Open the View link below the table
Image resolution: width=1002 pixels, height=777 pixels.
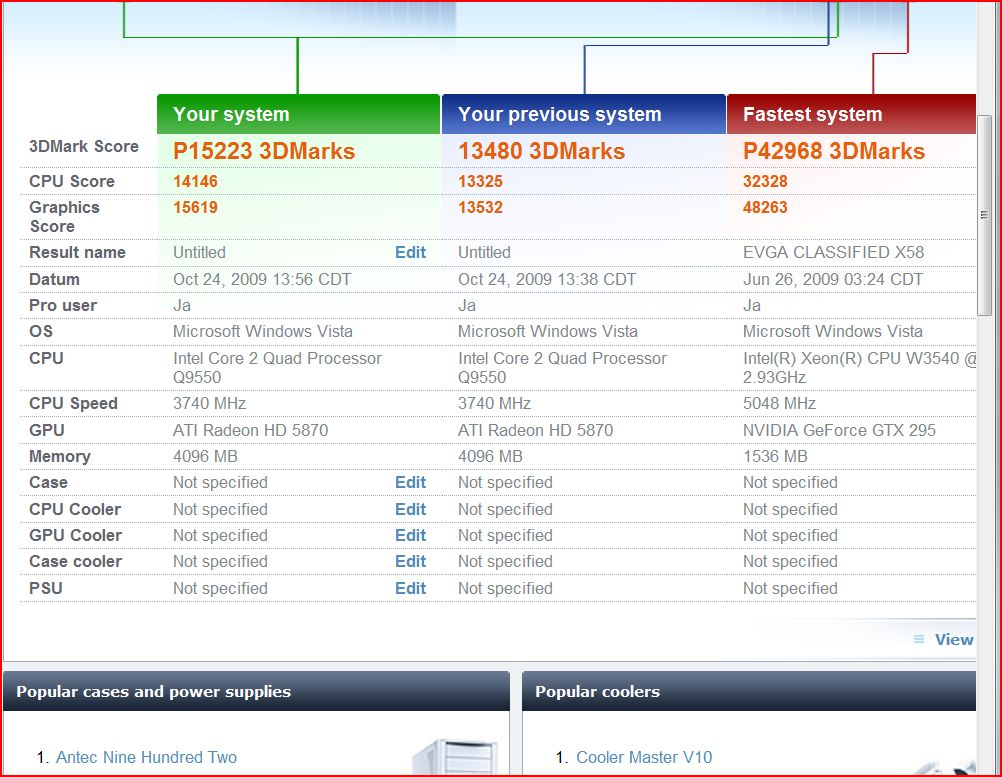[x=954, y=640]
